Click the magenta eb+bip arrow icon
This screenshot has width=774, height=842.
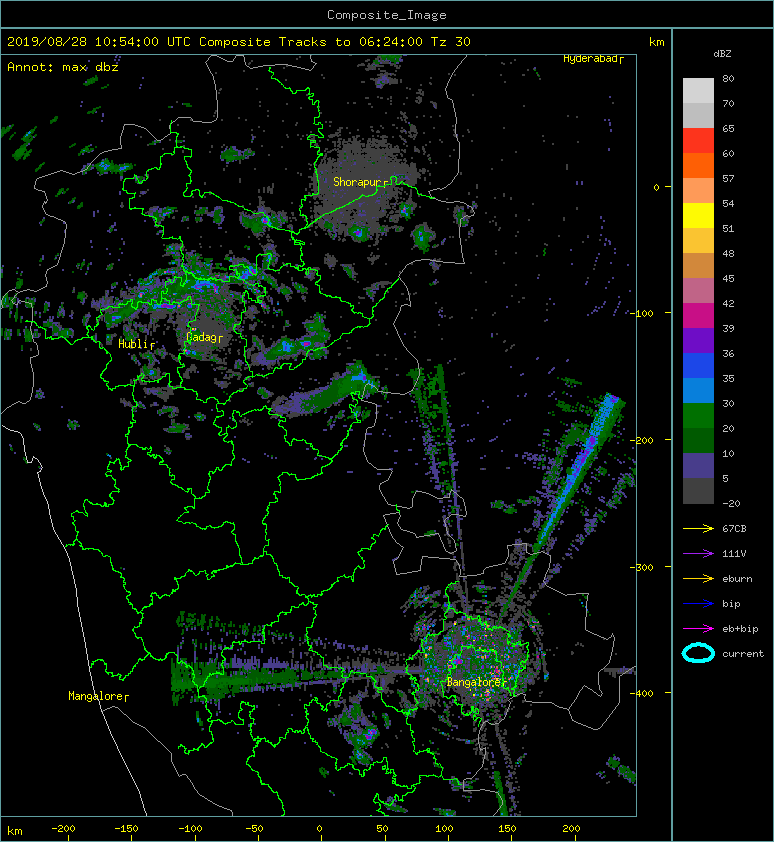(698, 628)
